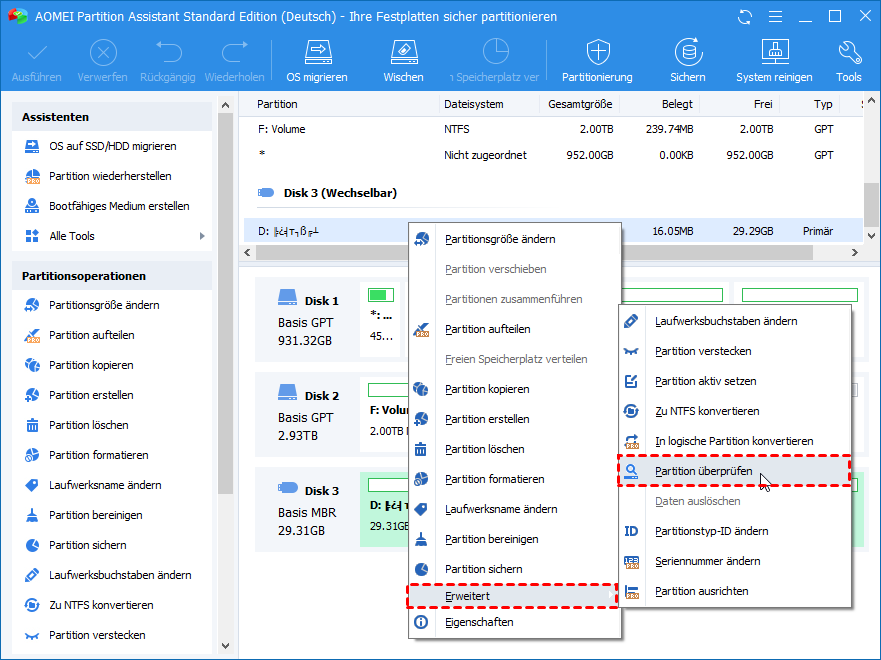Click sidebar Partition kopieren icon

point(32,365)
